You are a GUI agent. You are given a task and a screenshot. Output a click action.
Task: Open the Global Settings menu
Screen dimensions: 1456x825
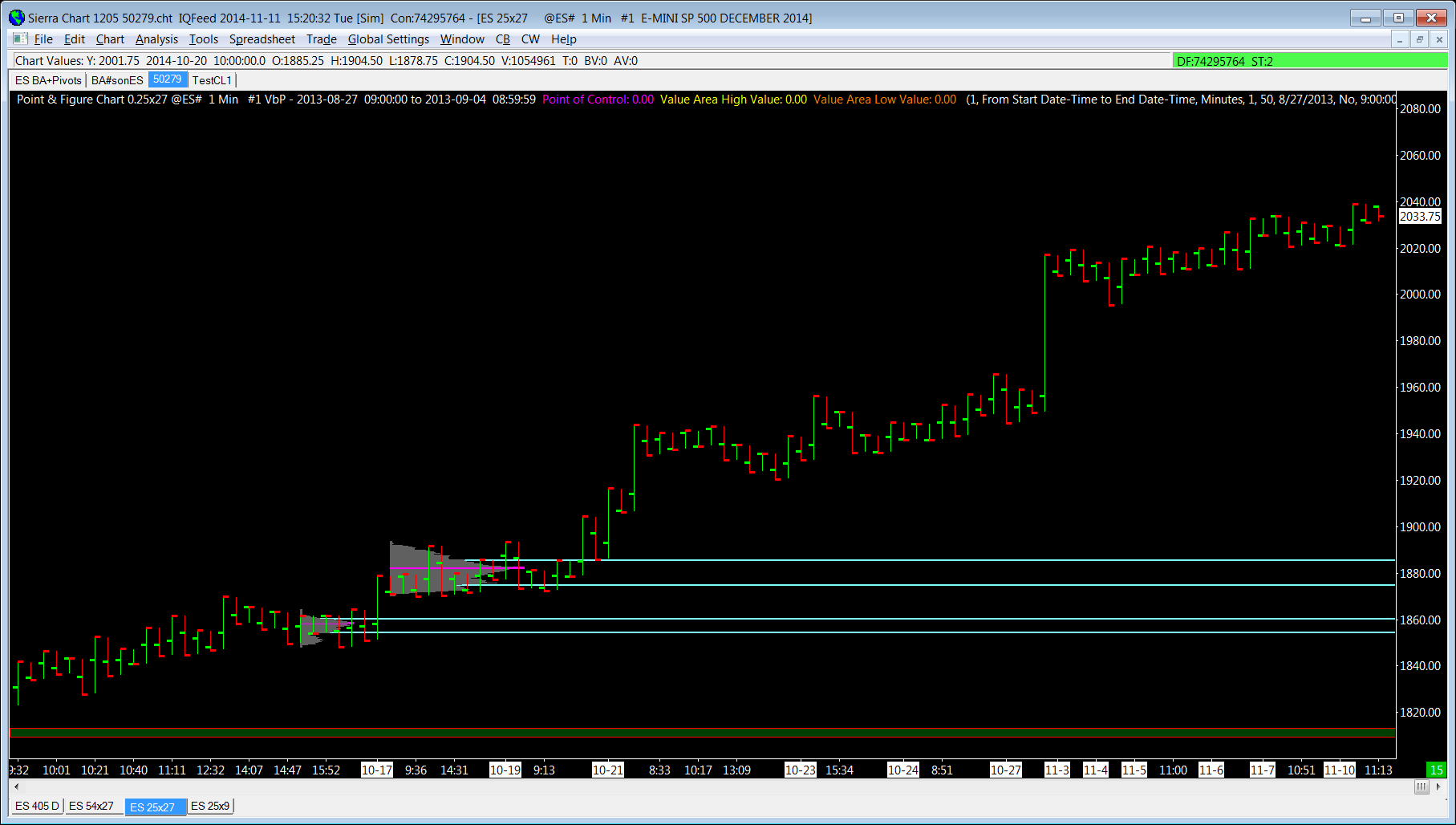click(388, 39)
